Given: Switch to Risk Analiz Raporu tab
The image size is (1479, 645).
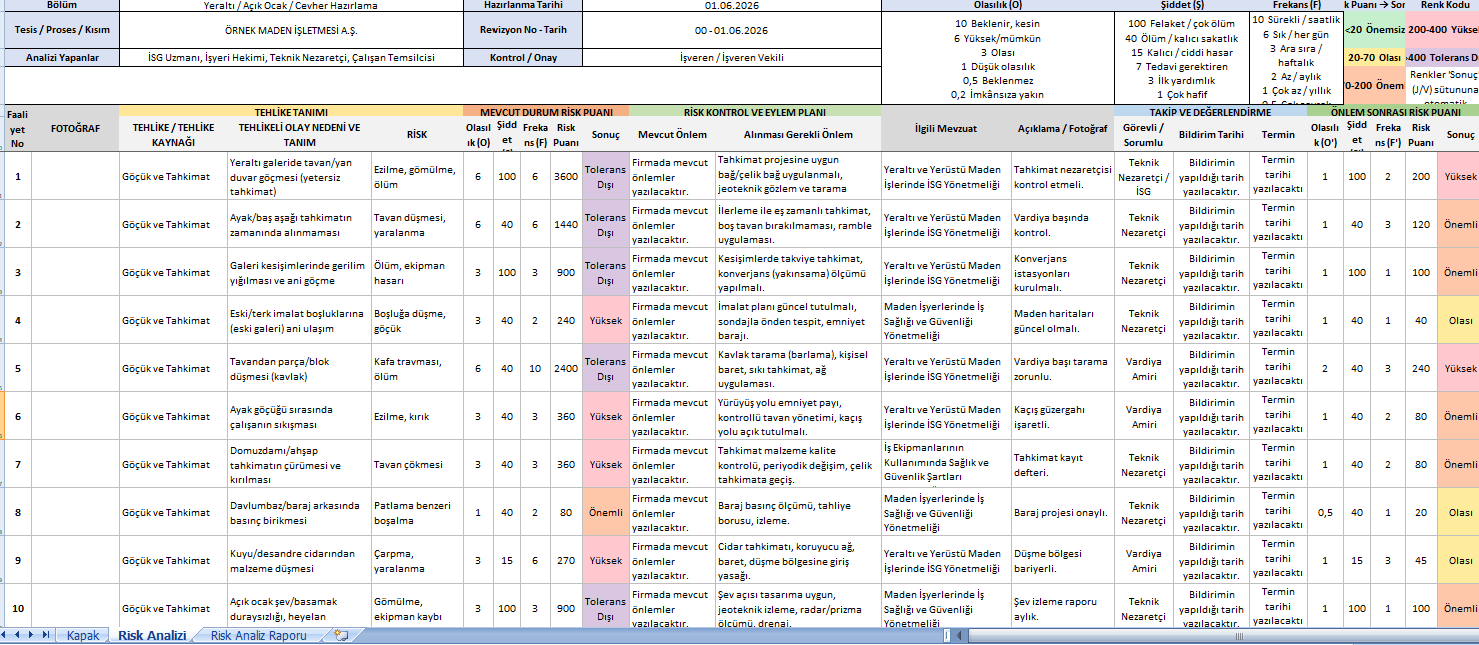Looking at the screenshot, I should coord(259,635).
